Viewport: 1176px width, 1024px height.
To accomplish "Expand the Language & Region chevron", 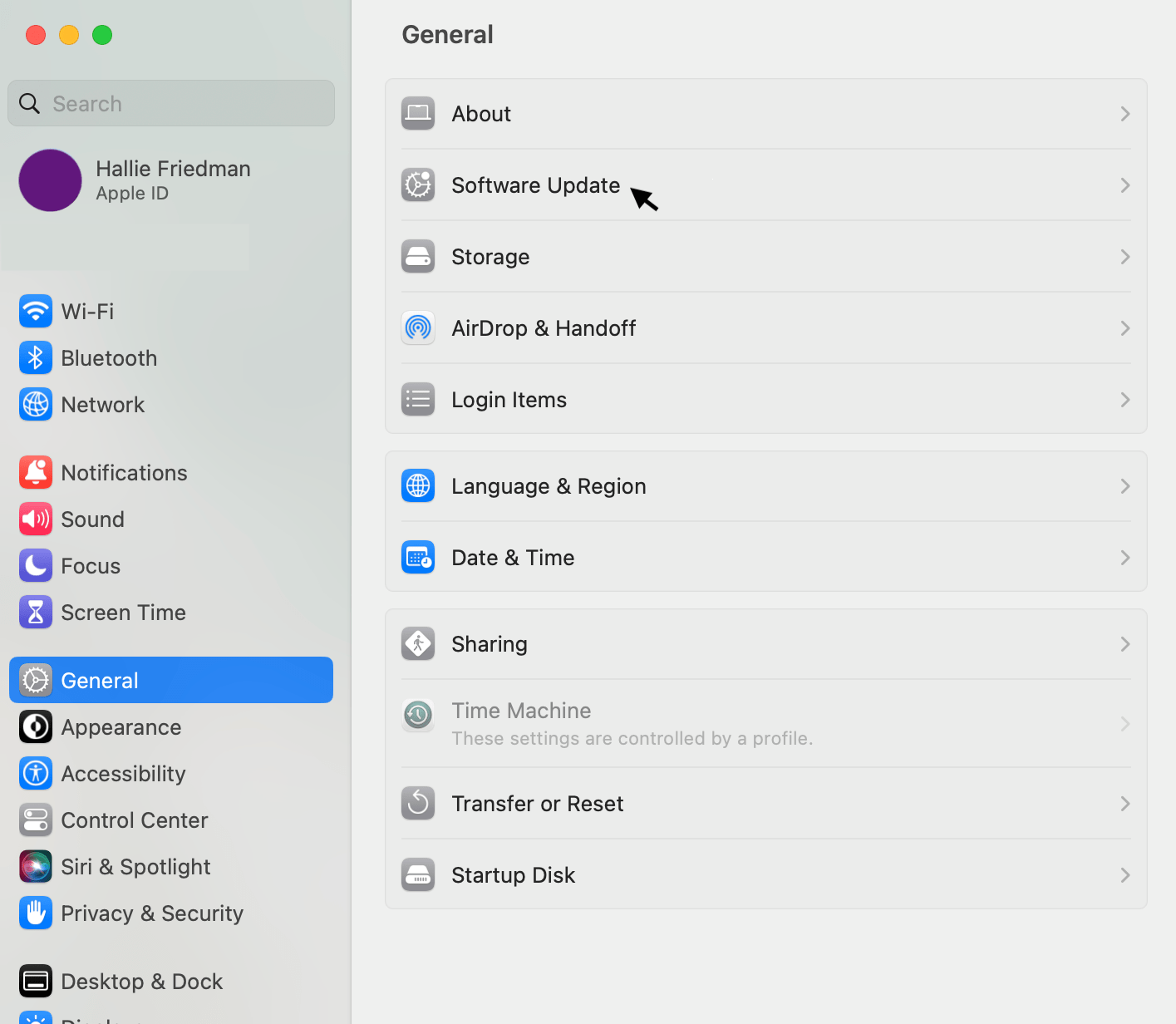I will coord(1125,486).
